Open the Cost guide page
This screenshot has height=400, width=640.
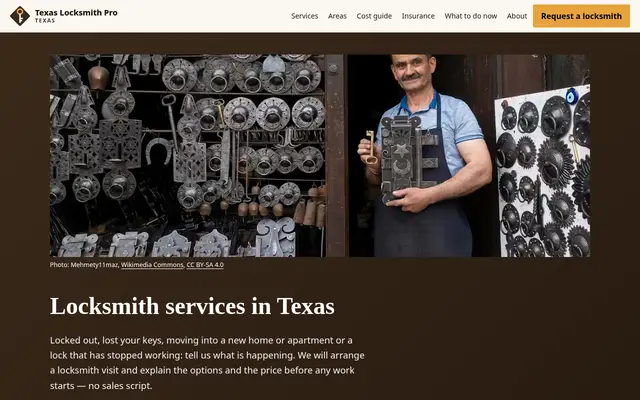pyautogui.click(x=374, y=16)
